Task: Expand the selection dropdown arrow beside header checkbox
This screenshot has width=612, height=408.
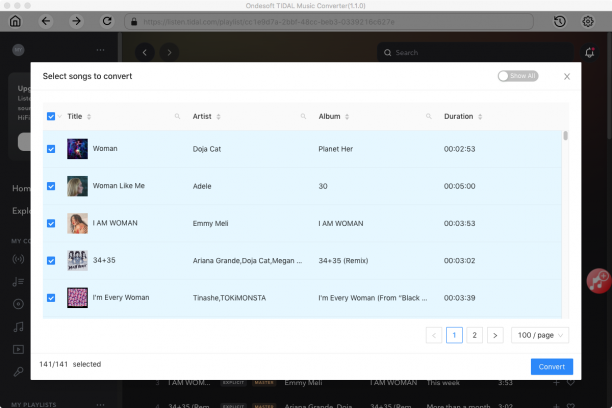Action: 60,116
